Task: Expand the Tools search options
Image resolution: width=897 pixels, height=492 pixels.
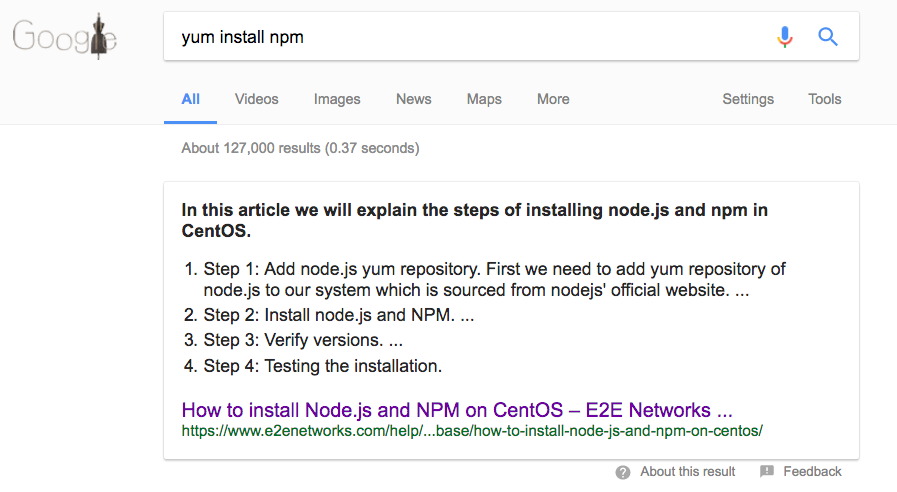Action: point(824,99)
